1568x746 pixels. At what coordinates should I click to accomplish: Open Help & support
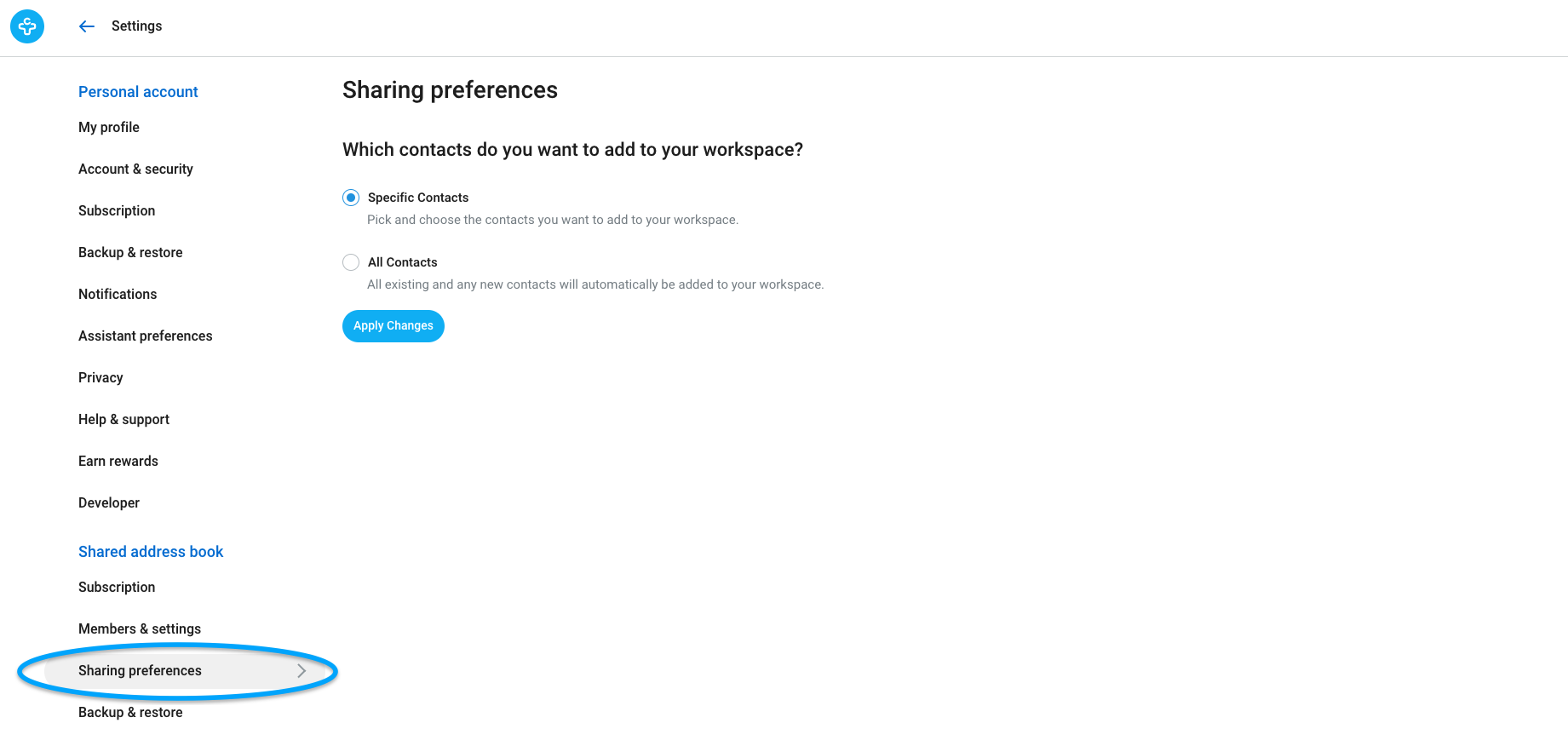coord(123,419)
